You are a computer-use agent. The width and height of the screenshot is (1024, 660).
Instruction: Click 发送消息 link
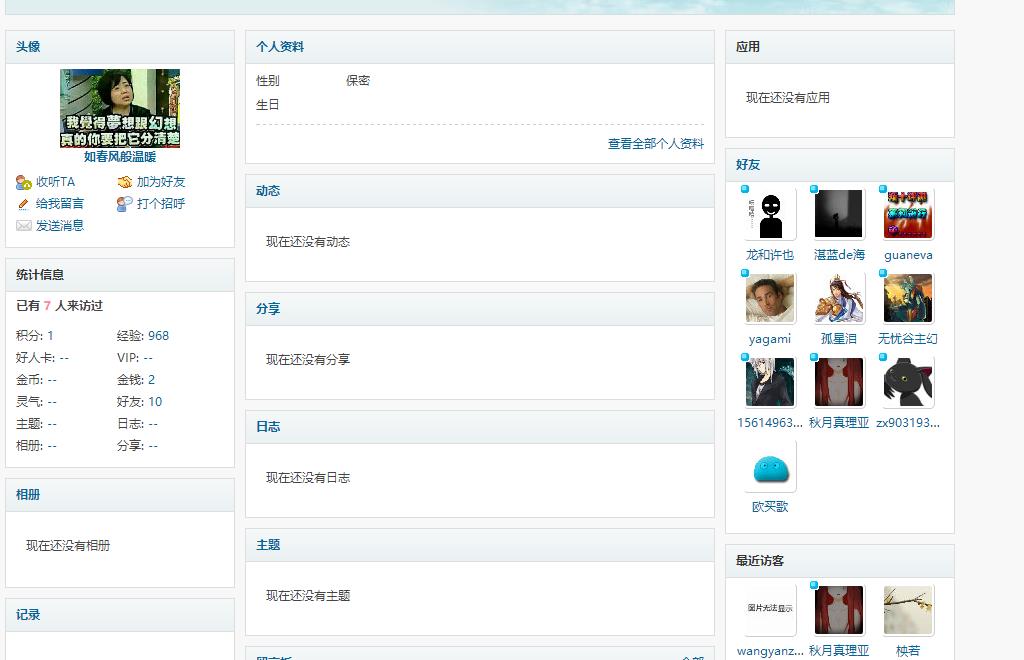click(59, 226)
